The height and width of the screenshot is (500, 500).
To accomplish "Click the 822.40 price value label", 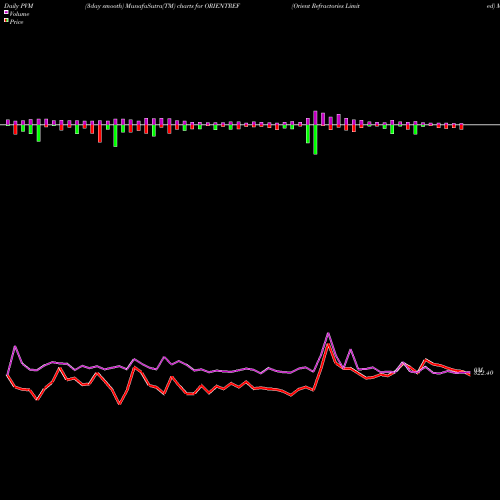I will pos(483,373).
